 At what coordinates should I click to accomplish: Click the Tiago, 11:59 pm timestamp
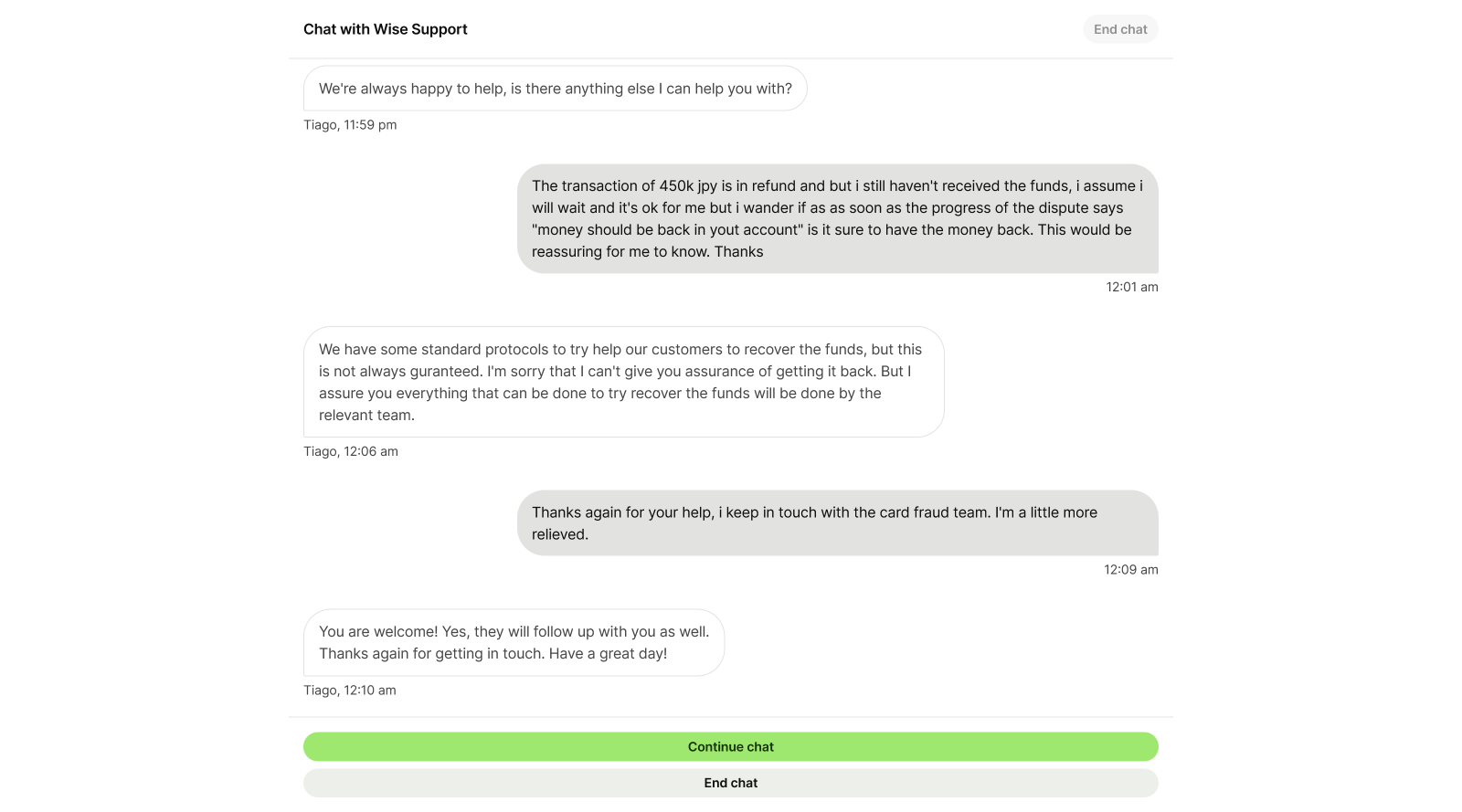pos(350,125)
